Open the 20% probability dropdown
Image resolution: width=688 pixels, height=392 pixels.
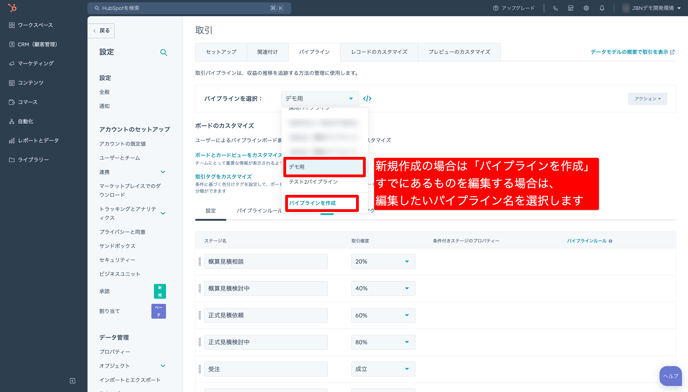point(383,262)
